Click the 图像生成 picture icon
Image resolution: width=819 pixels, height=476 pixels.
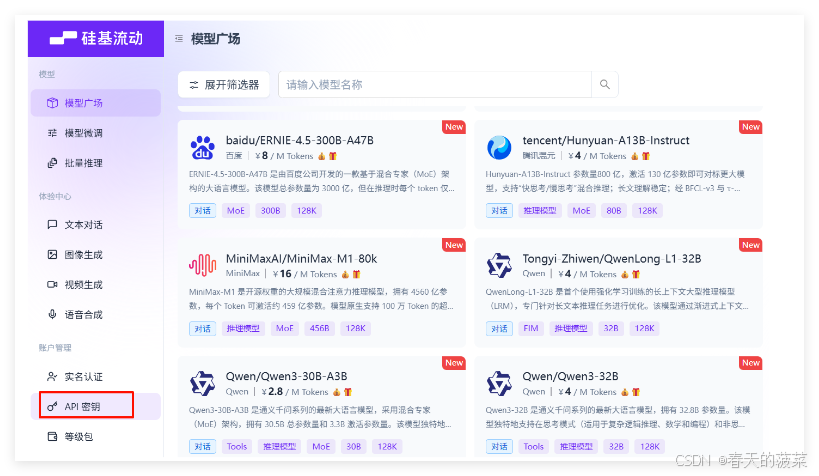(52, 254)
